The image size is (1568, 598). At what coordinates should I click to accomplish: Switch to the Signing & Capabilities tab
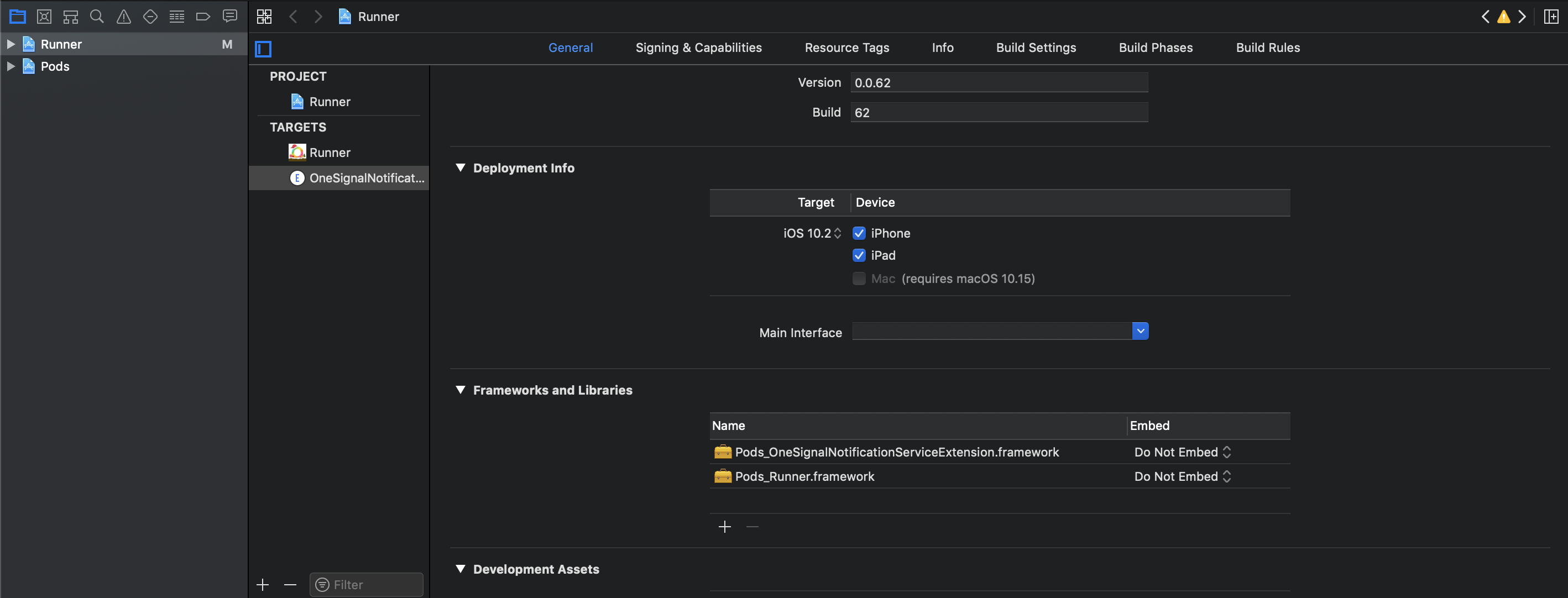click(x=698, y=48)
